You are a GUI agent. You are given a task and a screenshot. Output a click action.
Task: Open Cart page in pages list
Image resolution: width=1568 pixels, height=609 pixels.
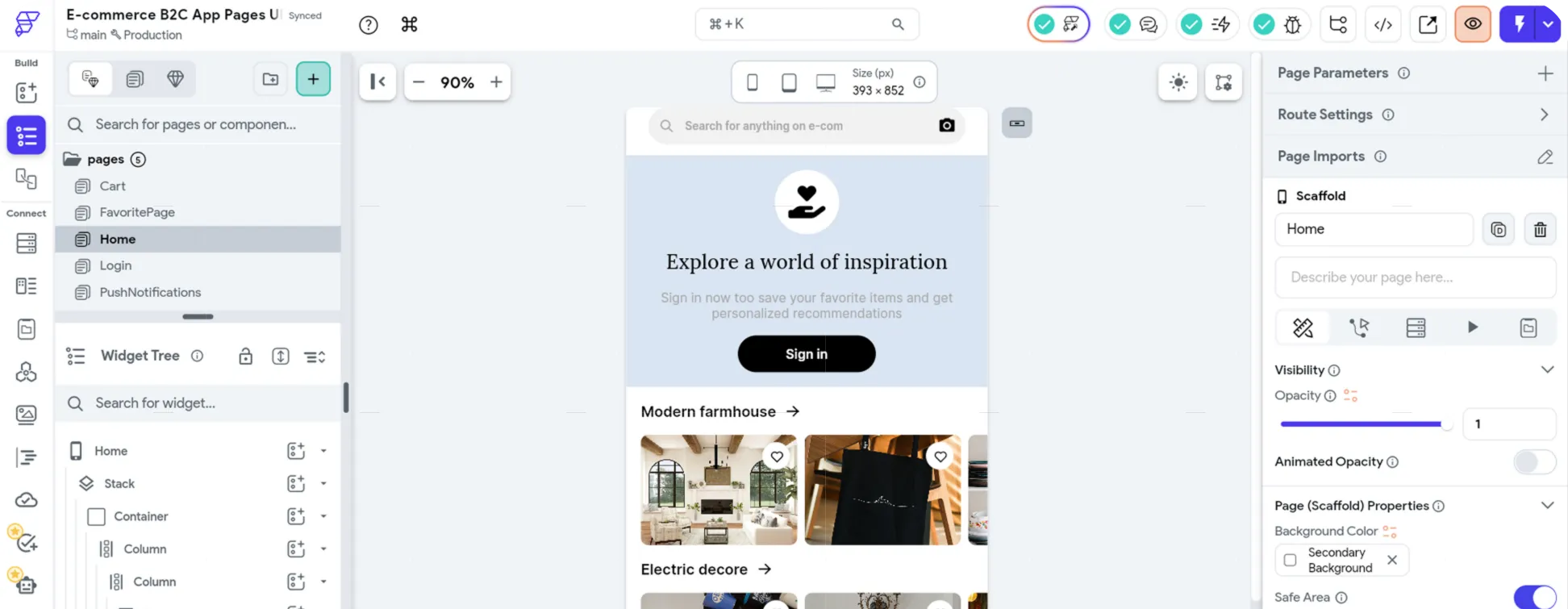tap(198, 186)
